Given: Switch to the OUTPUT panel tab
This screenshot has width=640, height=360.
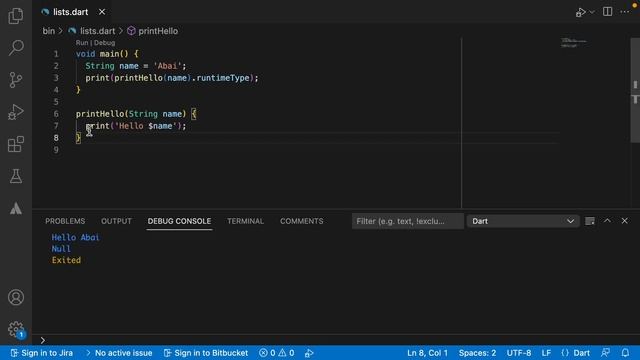Looking at the screenshot, I should pos(116,221).
